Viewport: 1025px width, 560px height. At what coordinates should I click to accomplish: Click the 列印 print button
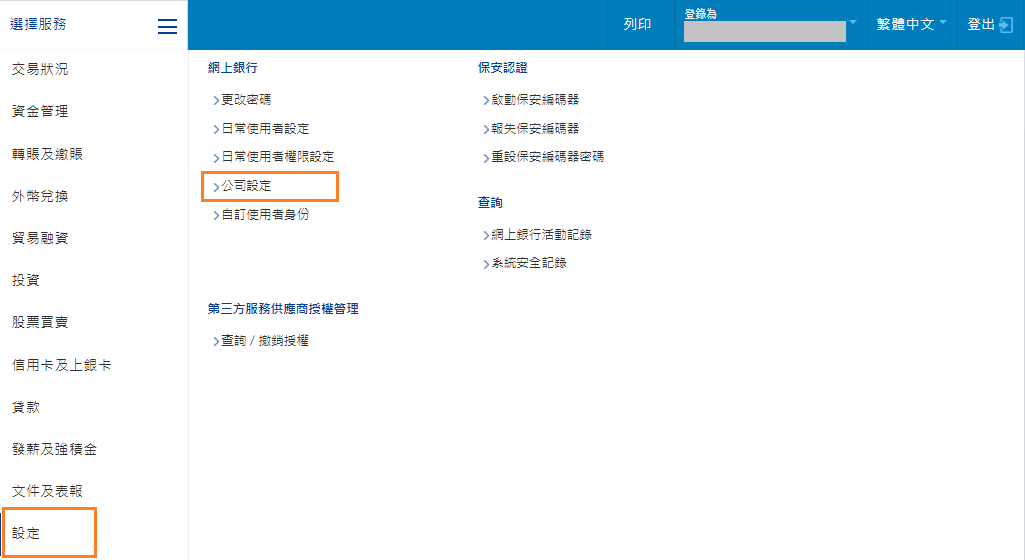[x=637, y=24]
